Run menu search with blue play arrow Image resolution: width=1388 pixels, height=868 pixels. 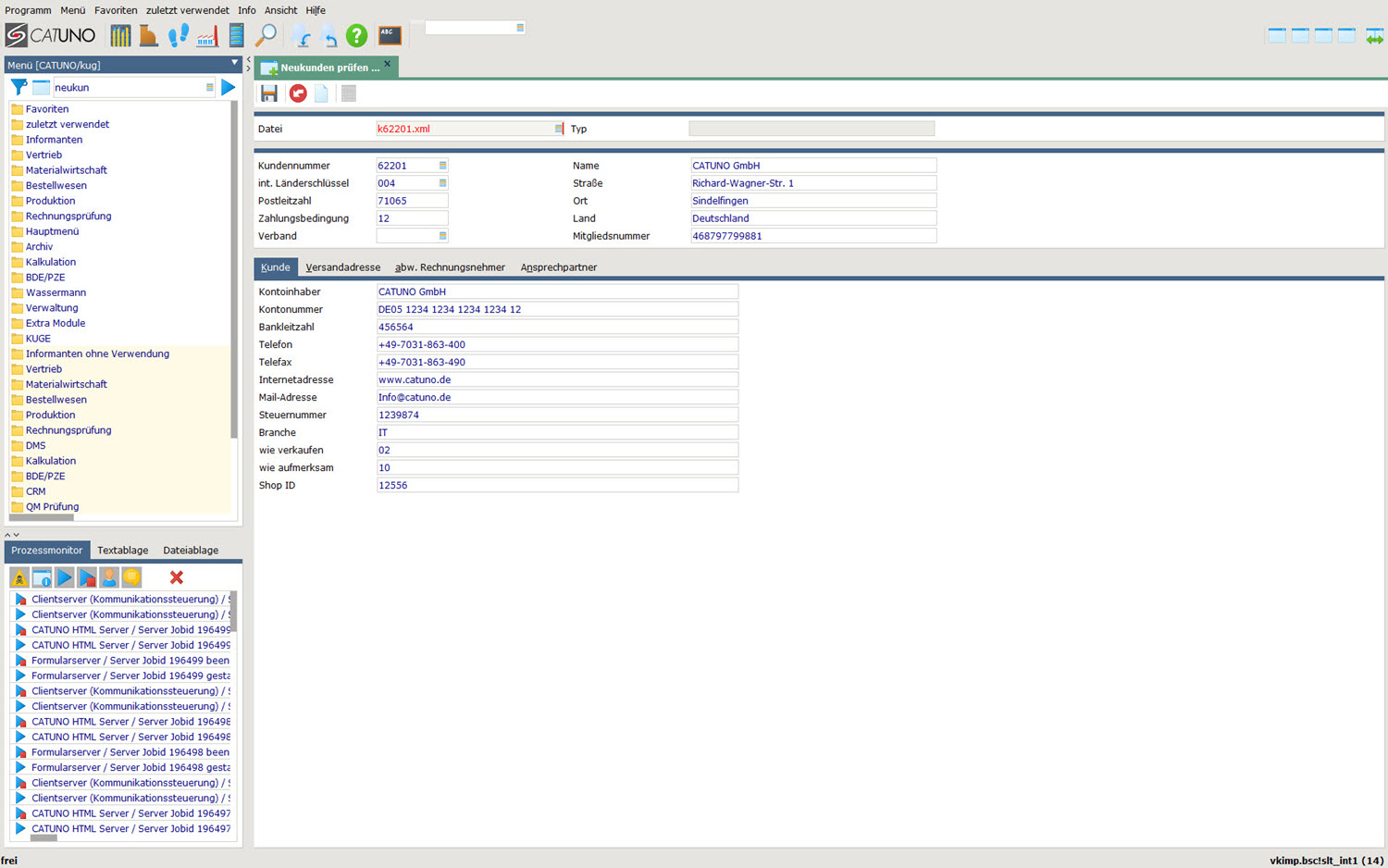(229, 87)
